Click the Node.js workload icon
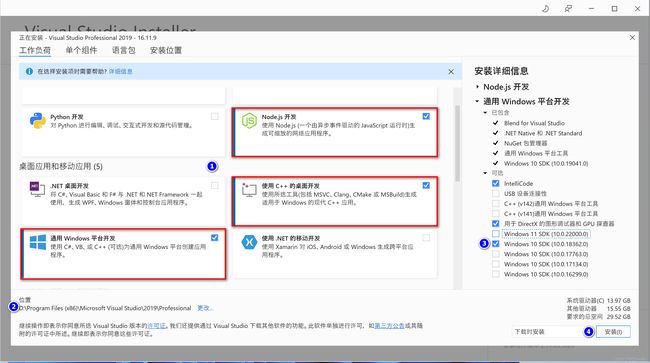650x363 pixels. [x=249, y=121]
